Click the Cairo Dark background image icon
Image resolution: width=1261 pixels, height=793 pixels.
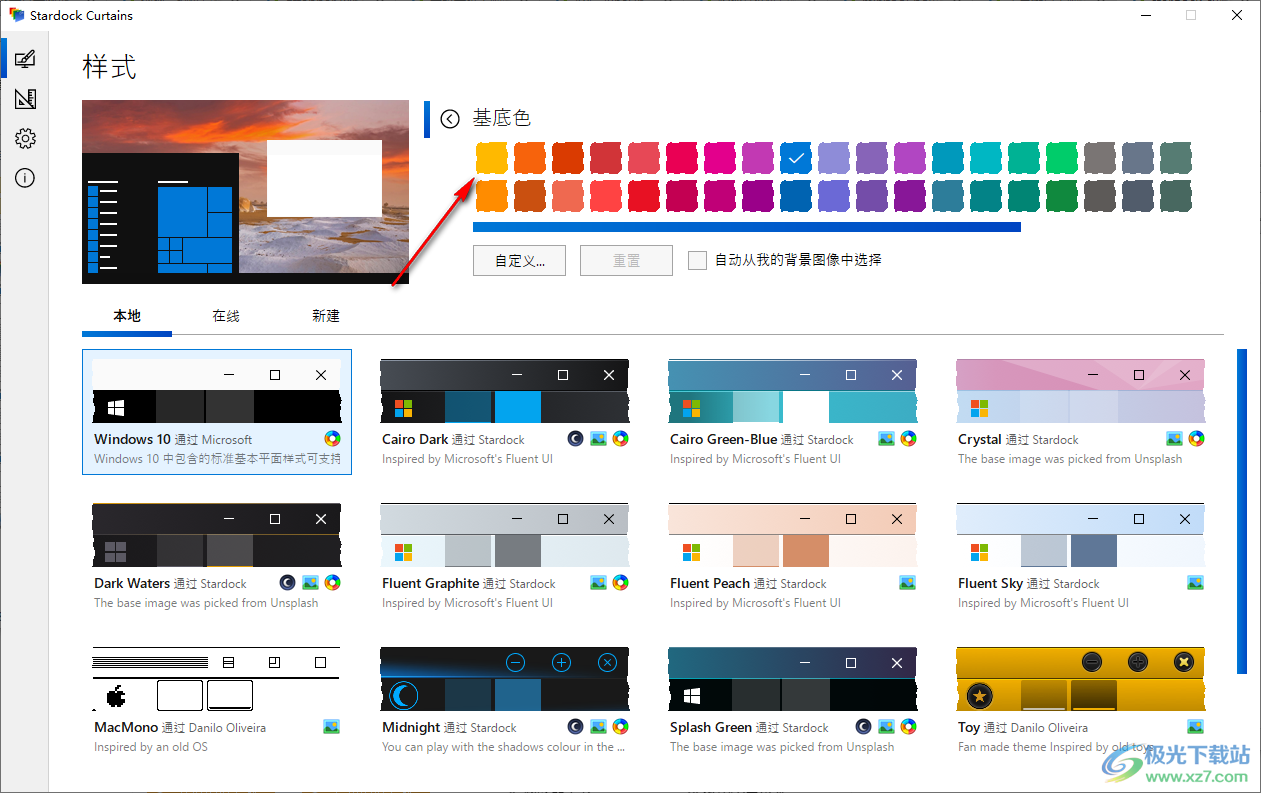tap(598, 438)
